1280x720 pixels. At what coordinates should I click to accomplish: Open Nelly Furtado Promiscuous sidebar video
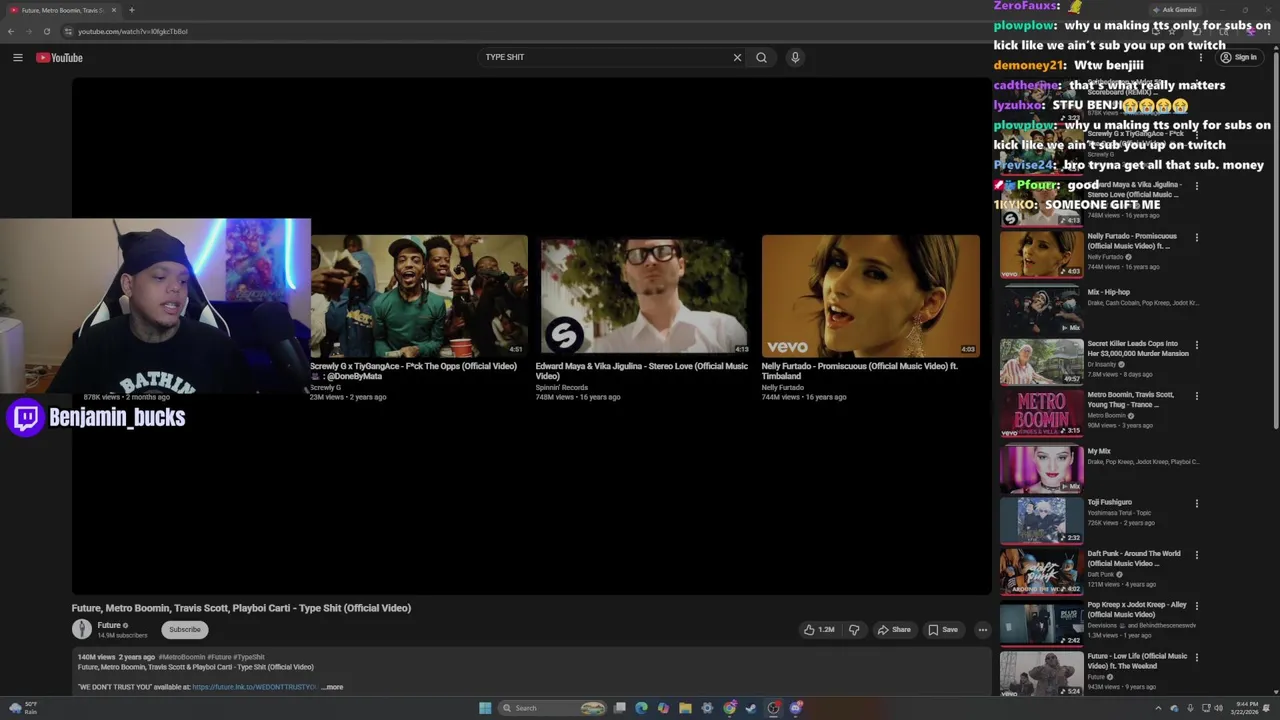1041,253
